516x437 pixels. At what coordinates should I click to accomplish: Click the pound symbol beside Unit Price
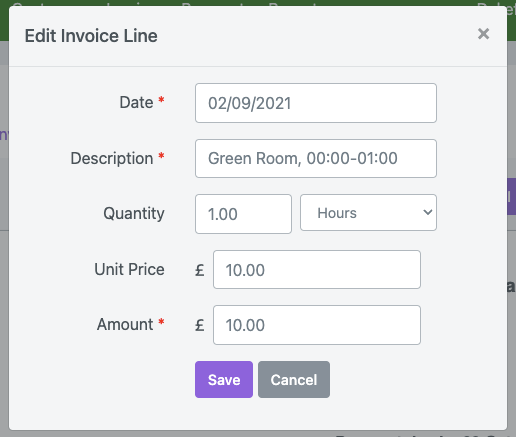(200, 270)
